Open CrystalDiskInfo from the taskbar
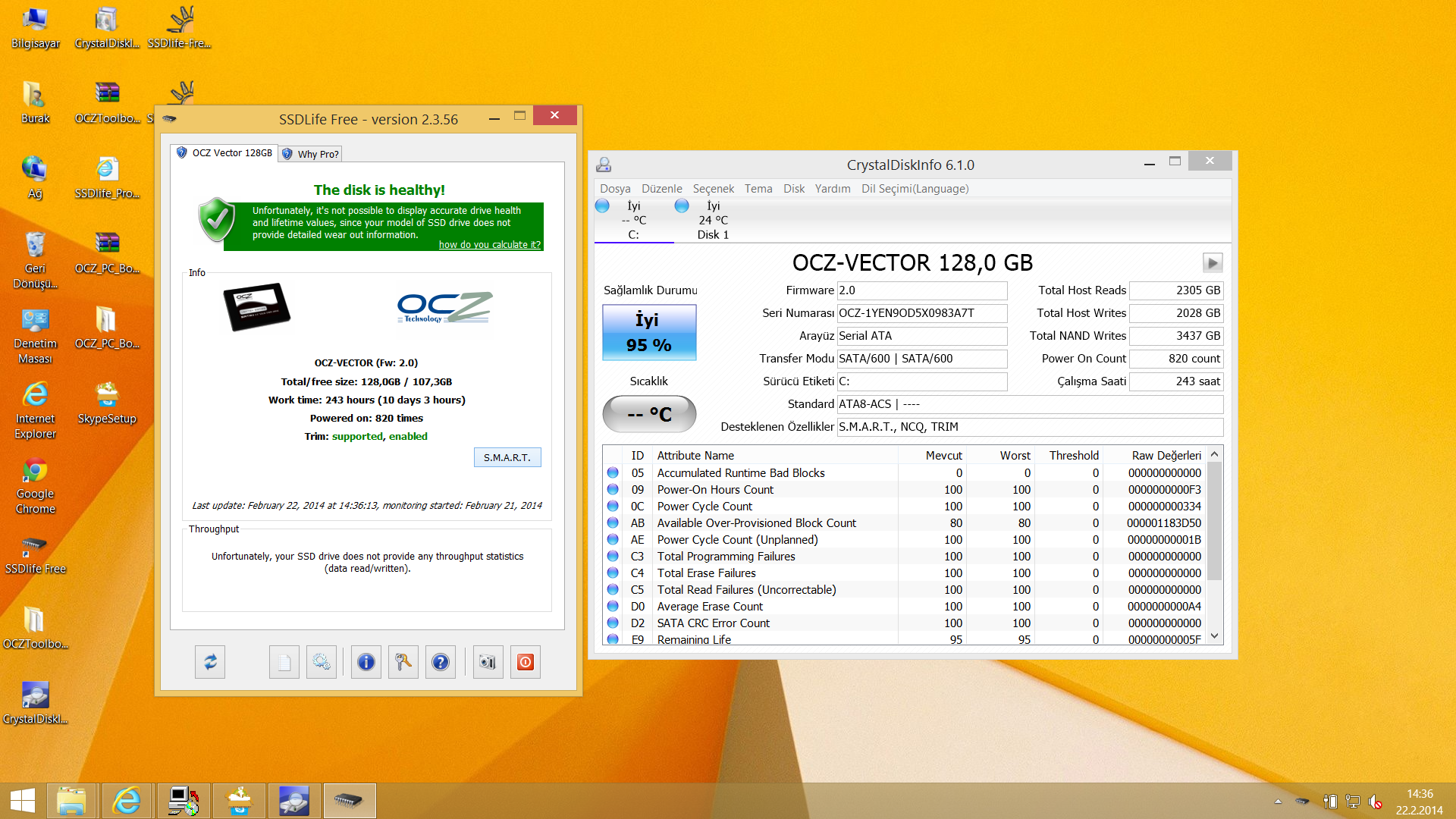This screenshot has height=819, width=1456. (294, 801)
